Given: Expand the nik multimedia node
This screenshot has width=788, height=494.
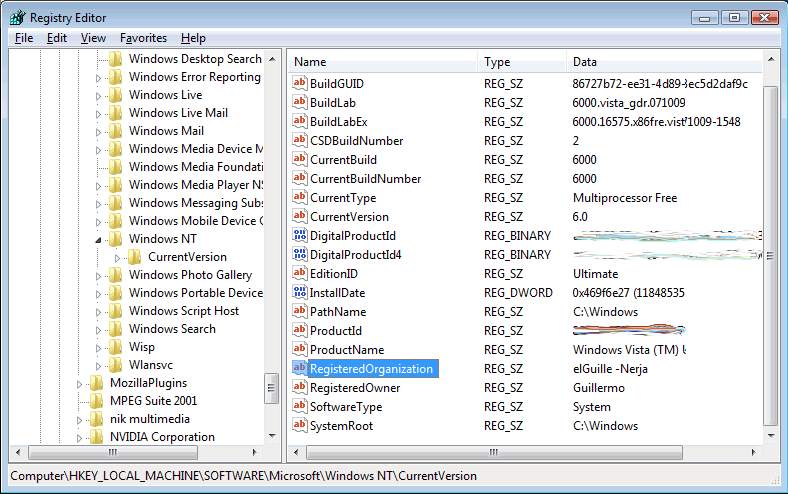Looking at the screenshot, I should point(79,420).
